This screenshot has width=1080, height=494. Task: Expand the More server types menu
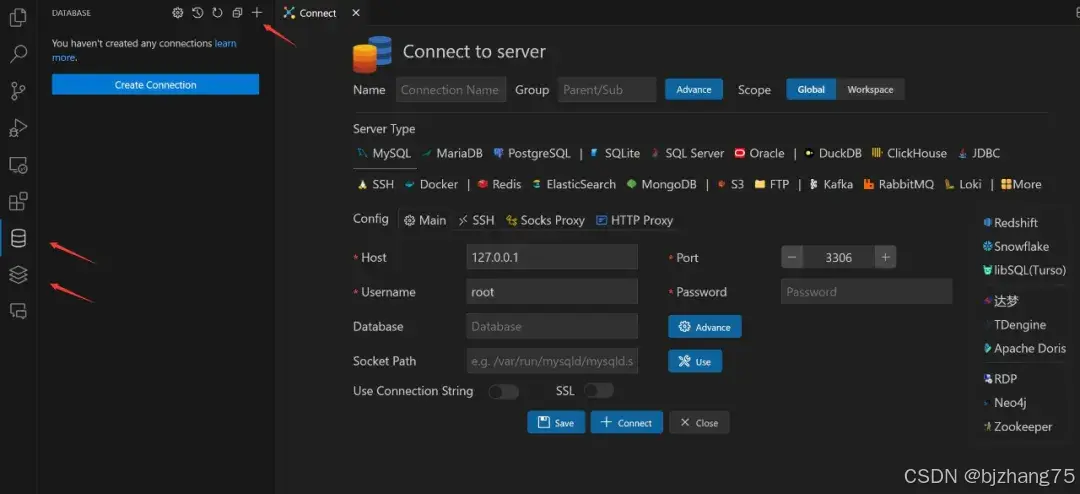click(1021, 185)
